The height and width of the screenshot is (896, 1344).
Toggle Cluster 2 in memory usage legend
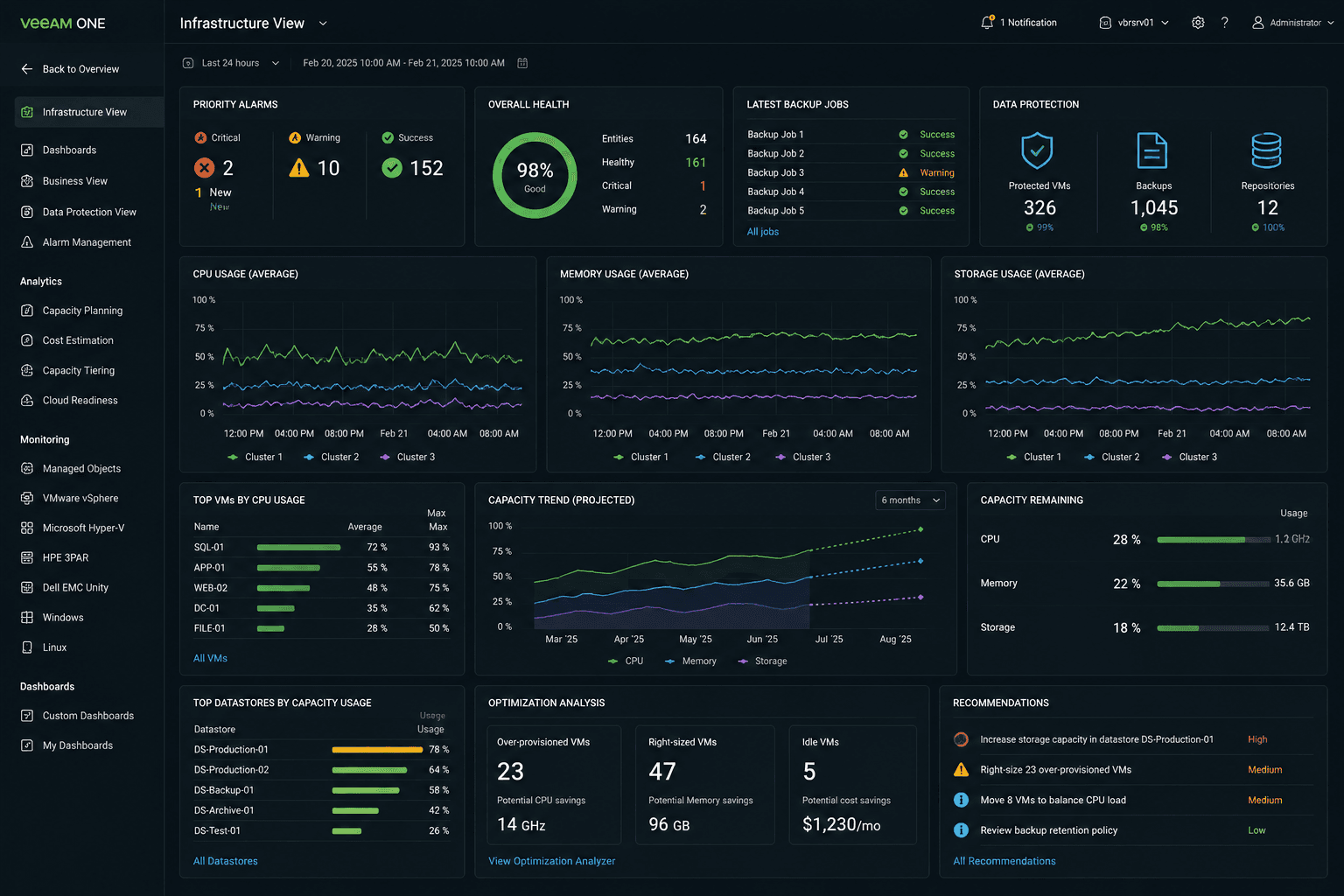[723, 457]
